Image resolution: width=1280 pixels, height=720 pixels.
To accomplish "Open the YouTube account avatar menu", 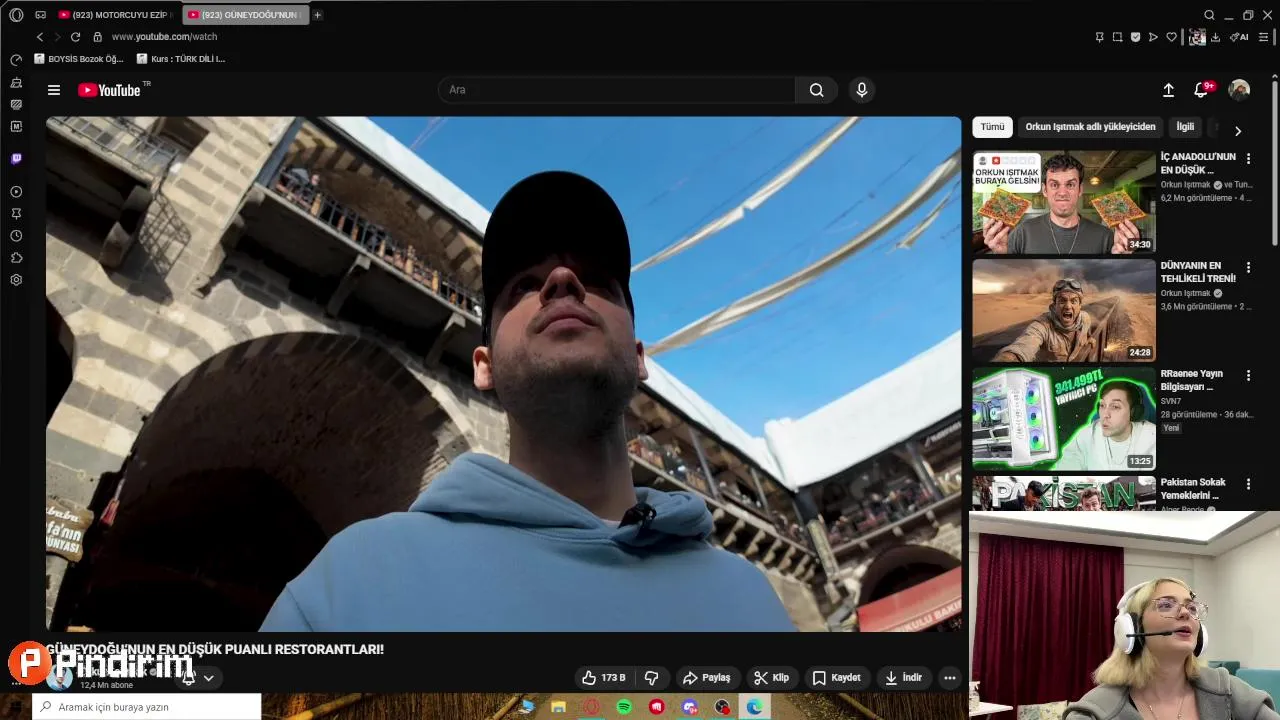I will click(x=1239, y=90).
